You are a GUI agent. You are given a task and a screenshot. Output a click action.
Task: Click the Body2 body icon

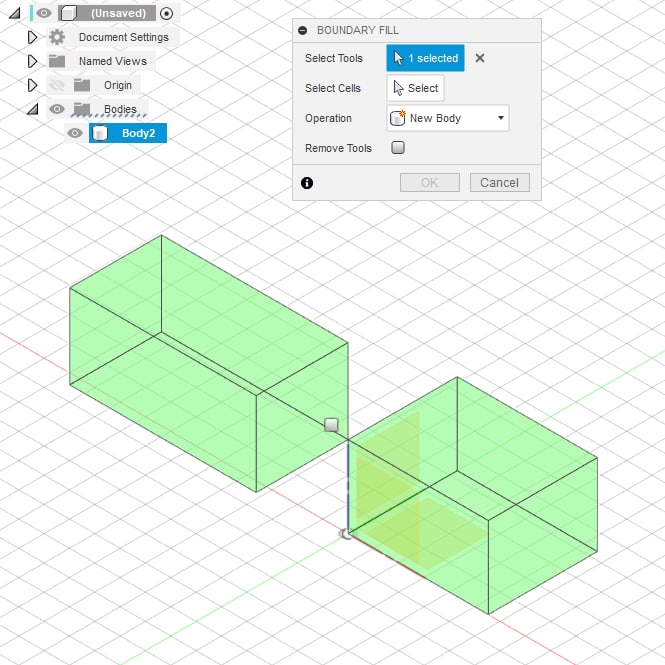[100, 133]
